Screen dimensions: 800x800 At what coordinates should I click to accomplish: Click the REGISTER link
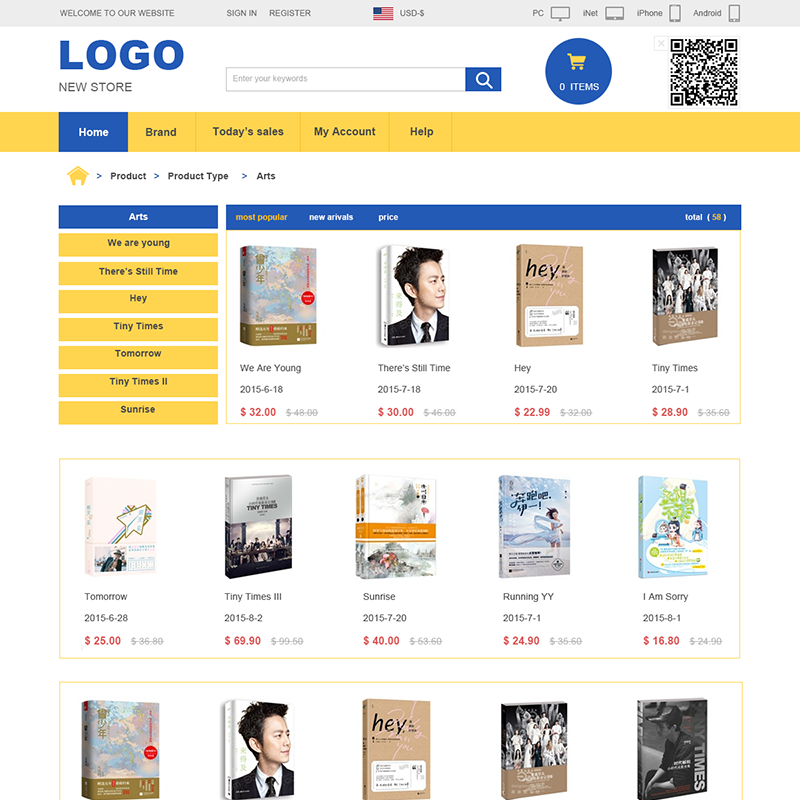[x=290, y=14]
